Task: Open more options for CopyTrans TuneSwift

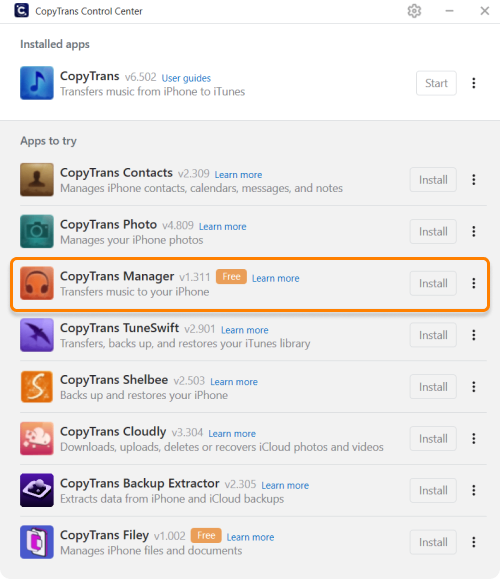Action: click(474, 335)
